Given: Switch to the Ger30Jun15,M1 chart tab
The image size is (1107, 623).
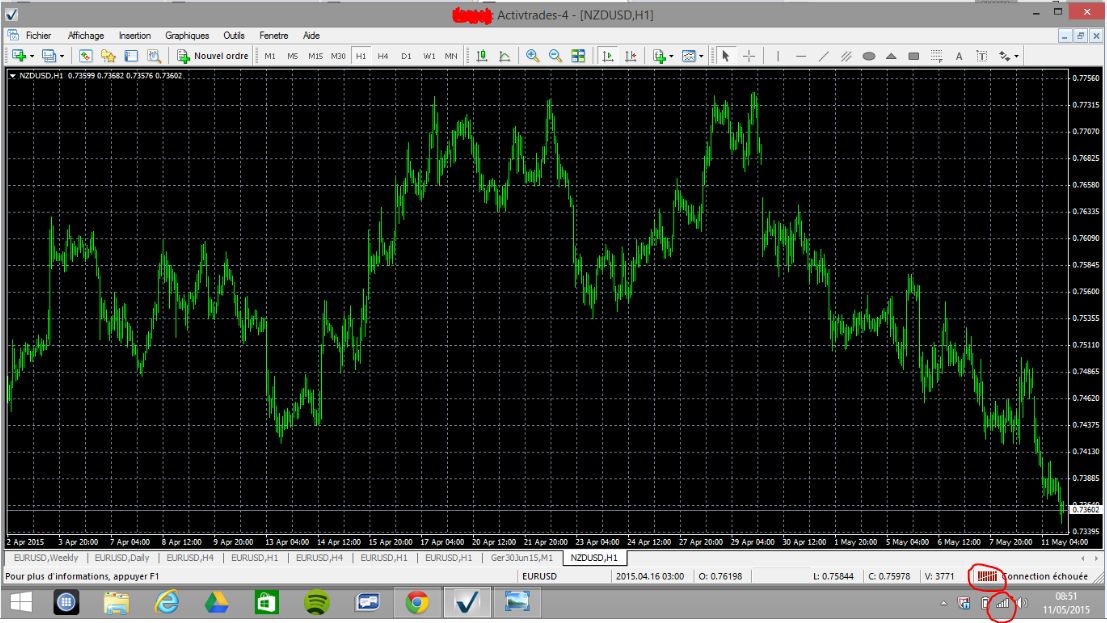Looking at the screenshot, I should tap(520, 557).
